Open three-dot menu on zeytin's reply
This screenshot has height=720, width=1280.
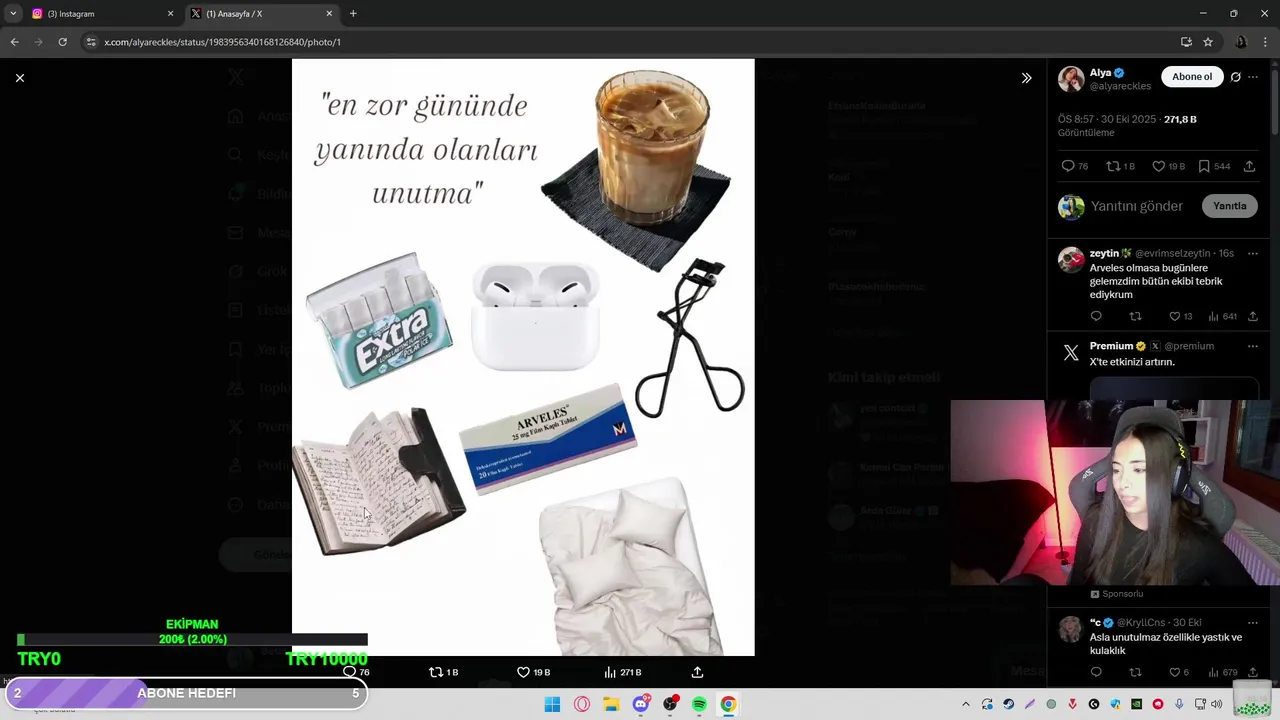click(1253, 253)
